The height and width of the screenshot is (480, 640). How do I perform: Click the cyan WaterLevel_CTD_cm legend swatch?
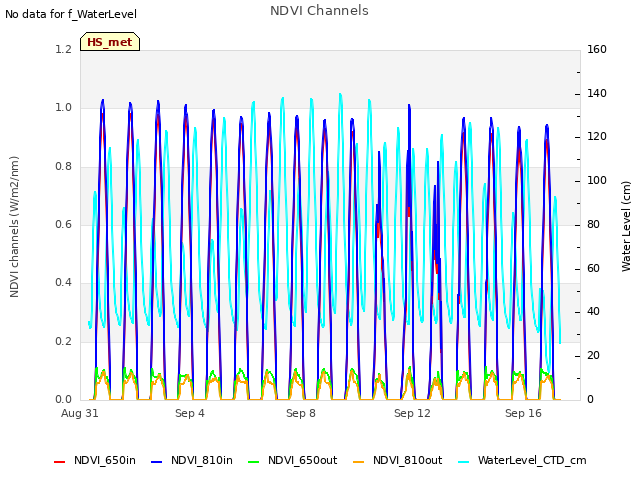[463, 462]
